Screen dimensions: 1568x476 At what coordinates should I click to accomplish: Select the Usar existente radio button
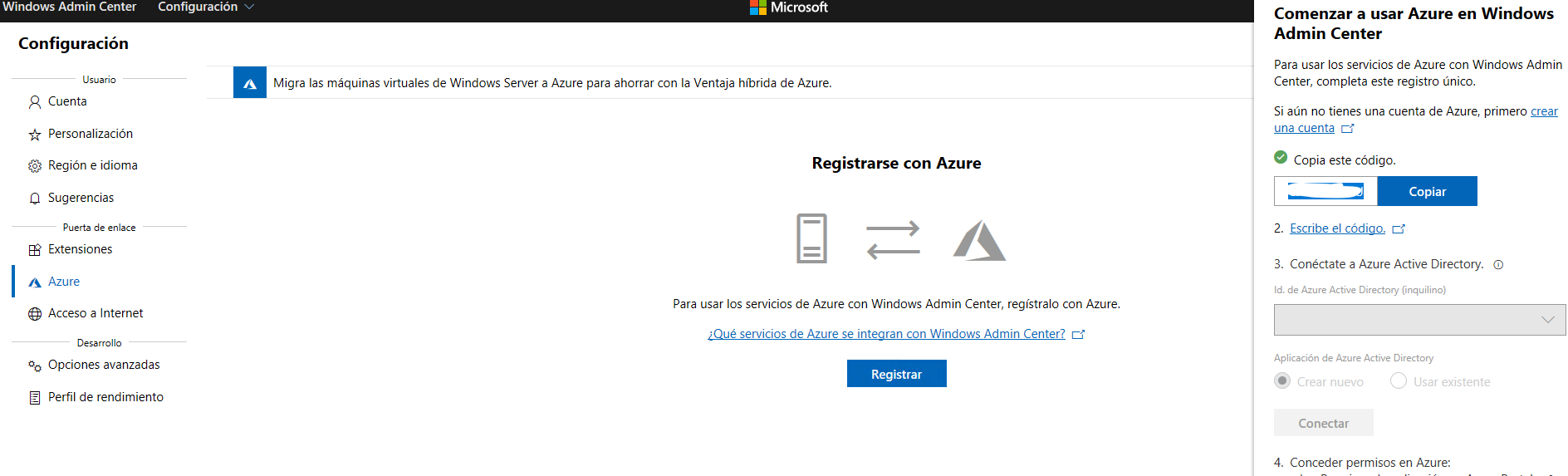click(1399, 381)
